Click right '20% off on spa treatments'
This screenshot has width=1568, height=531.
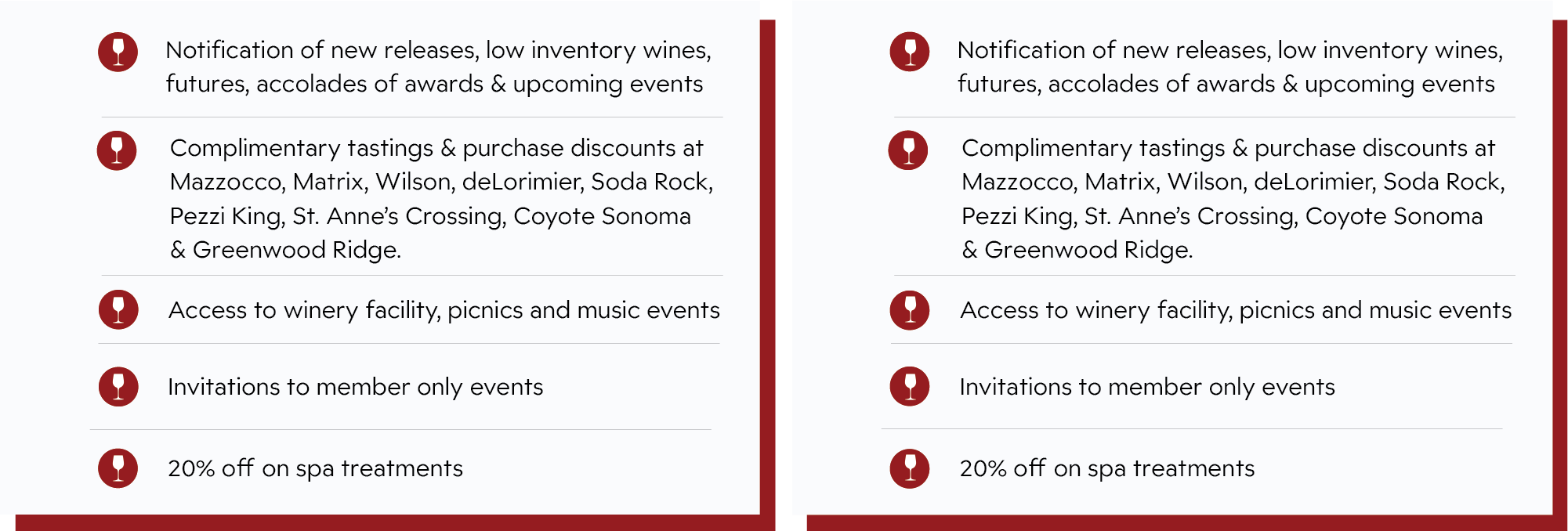[x=1107, y=468]
